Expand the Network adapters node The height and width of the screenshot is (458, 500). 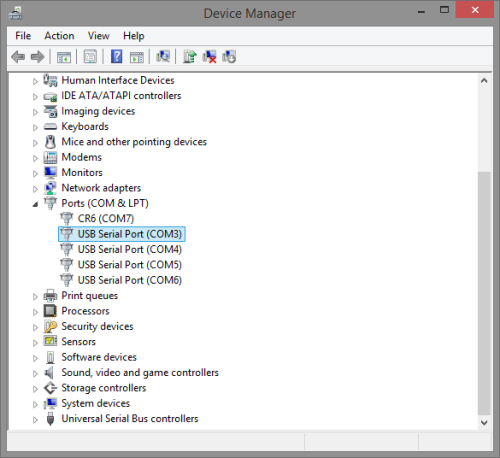pyautogui.click(x=35, y=189)
